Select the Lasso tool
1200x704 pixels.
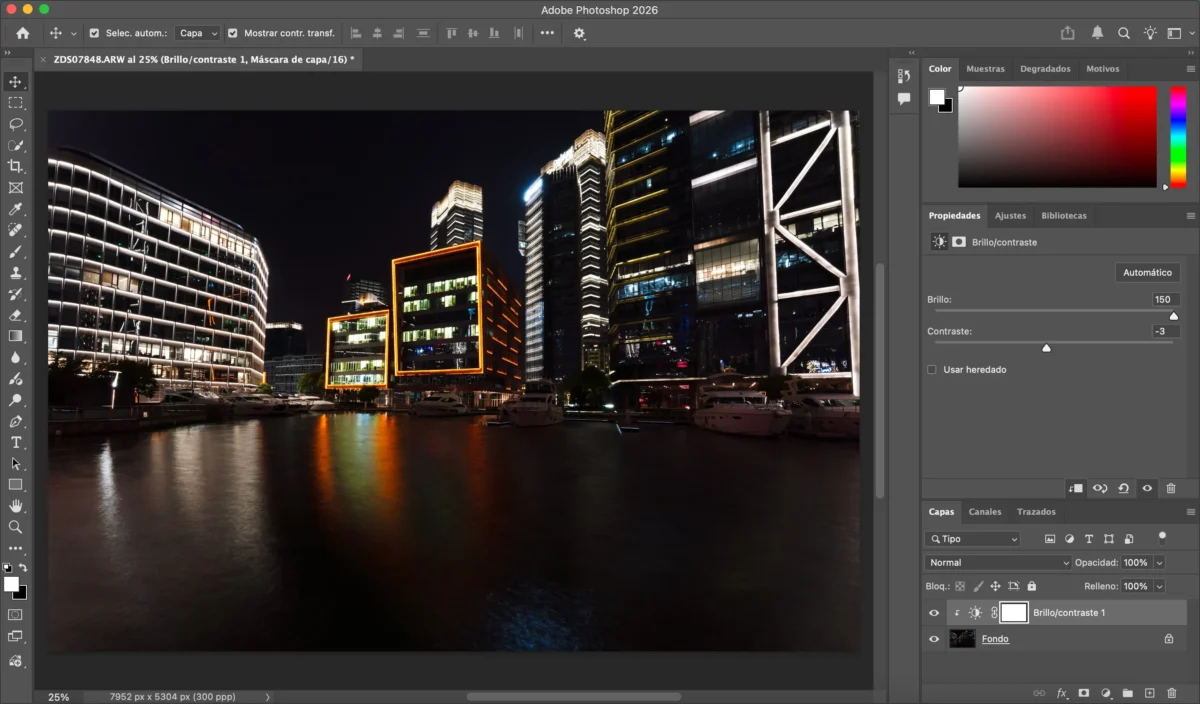pyautogui.click(x=15, y=124)
